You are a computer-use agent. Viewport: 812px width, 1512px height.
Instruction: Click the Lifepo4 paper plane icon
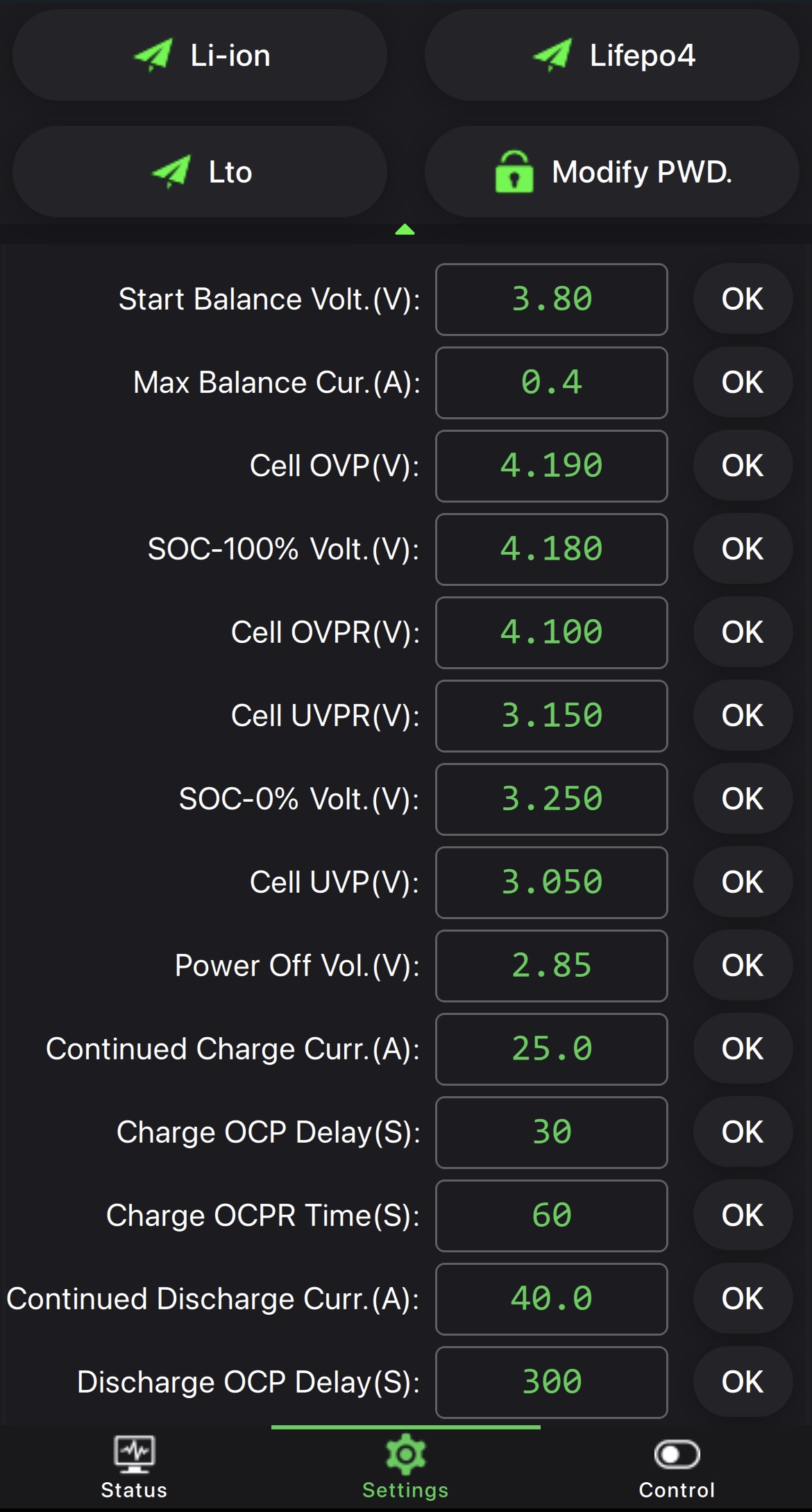tap(552, 56)
